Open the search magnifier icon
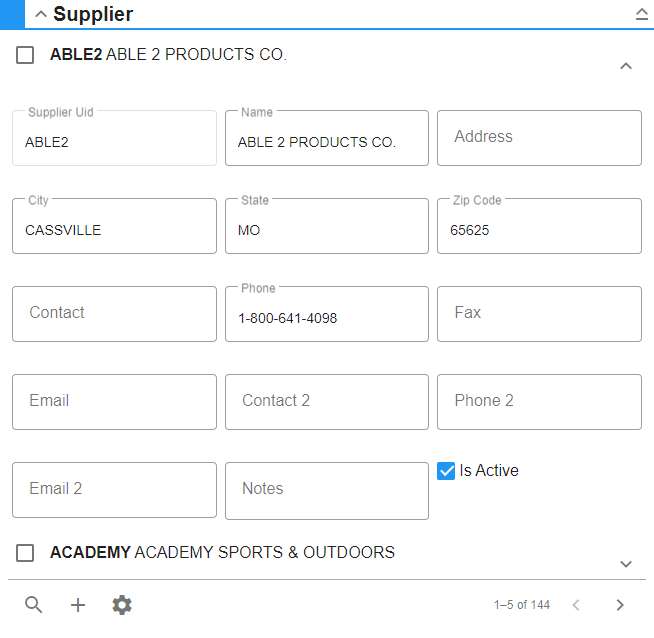This screenshot has width=654, height=638. tap(33, 605)
